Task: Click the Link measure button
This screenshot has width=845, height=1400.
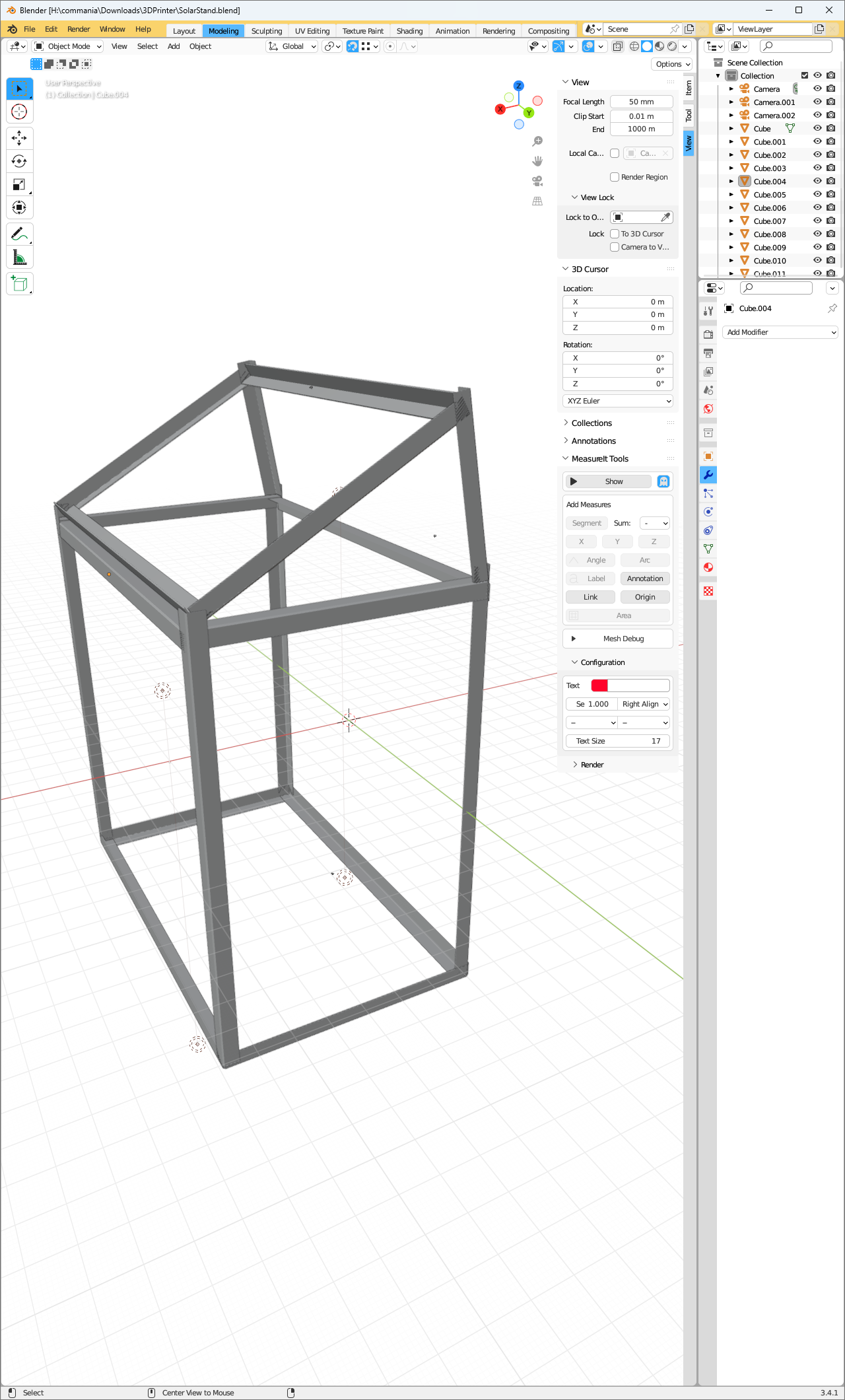Action: 590,597
